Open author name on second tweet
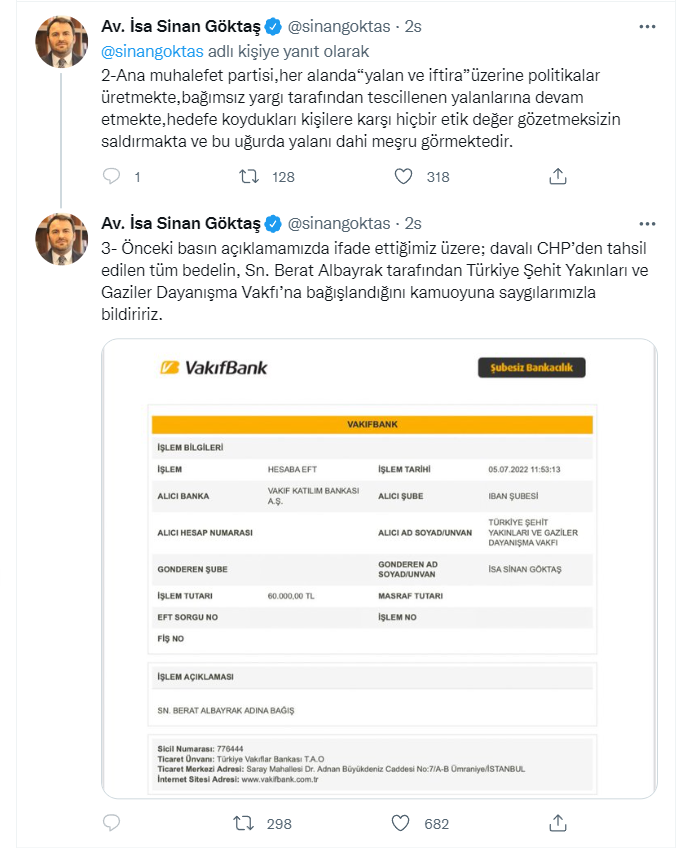 tap(180, 222)
